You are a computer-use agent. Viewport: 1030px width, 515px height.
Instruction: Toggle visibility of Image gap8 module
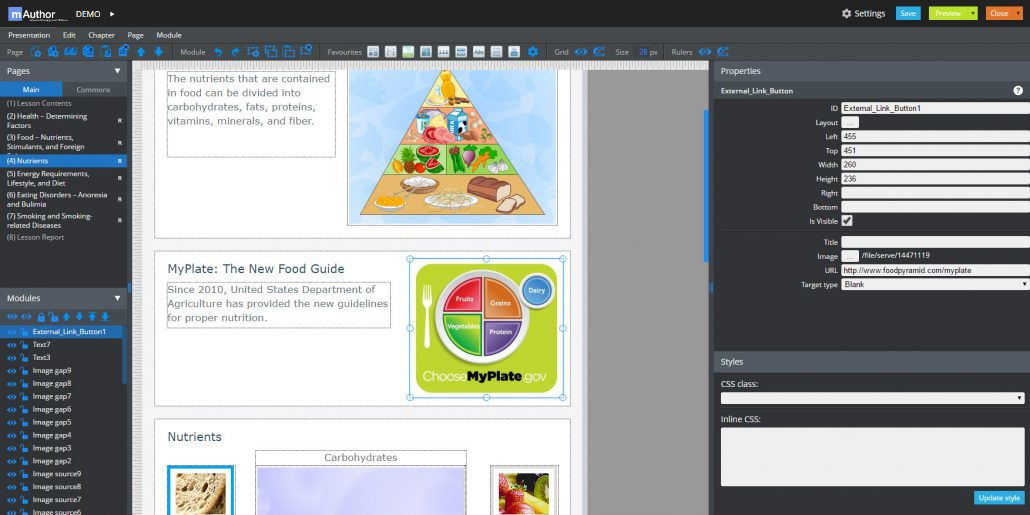pos(11,384)
